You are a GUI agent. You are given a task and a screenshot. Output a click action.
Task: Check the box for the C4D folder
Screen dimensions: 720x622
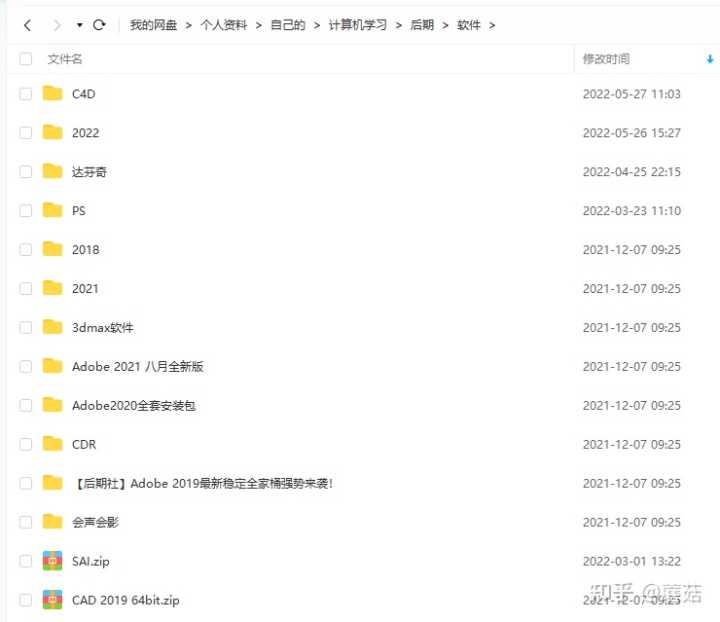point(26,94)
